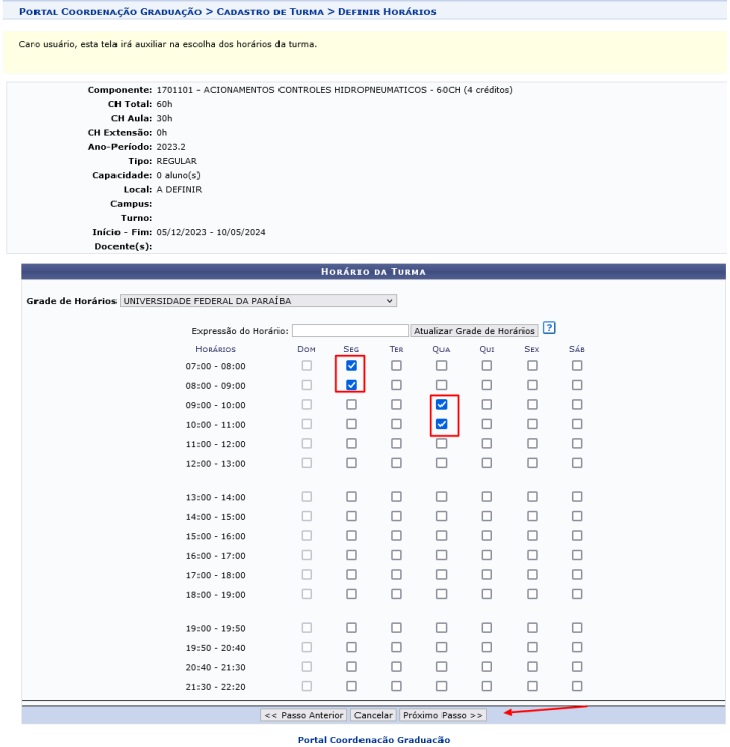Image resolution: width=730 pixels, height=747 pixels.
Task: Uncheck Seg 07:00 - 08:00 checkbox
Action: (x=351, y=365)
